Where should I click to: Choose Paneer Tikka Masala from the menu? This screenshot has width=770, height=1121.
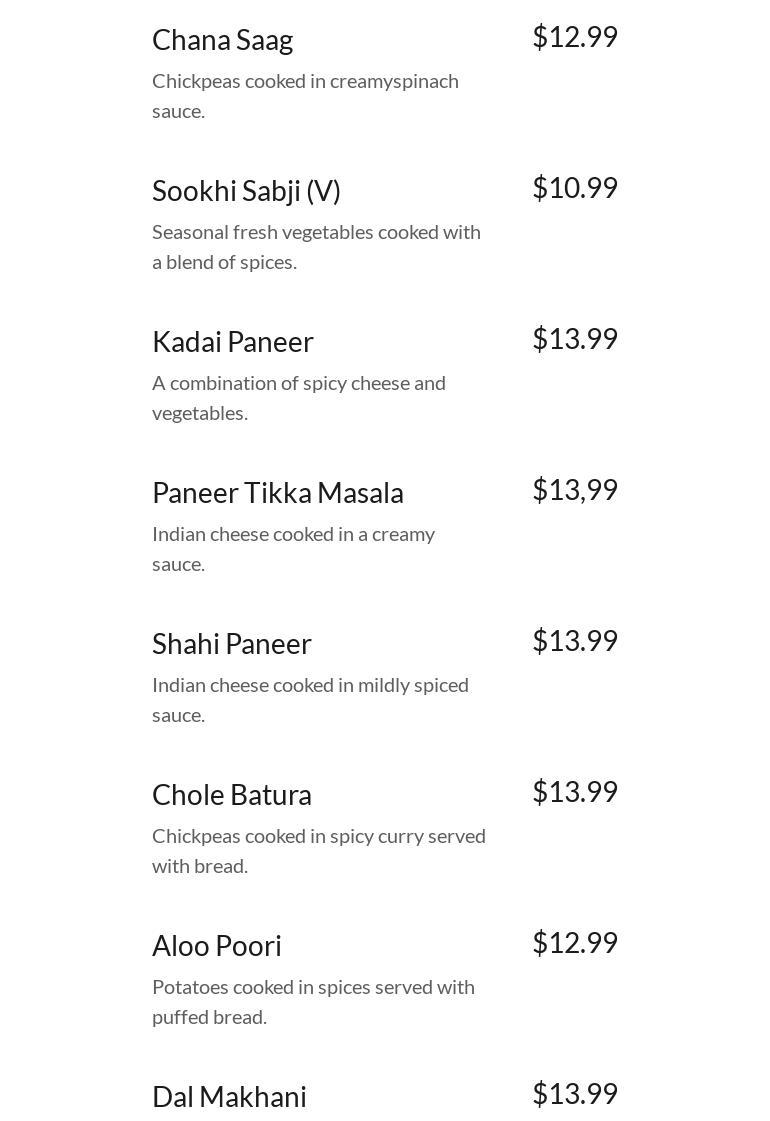tap(277, 493)
